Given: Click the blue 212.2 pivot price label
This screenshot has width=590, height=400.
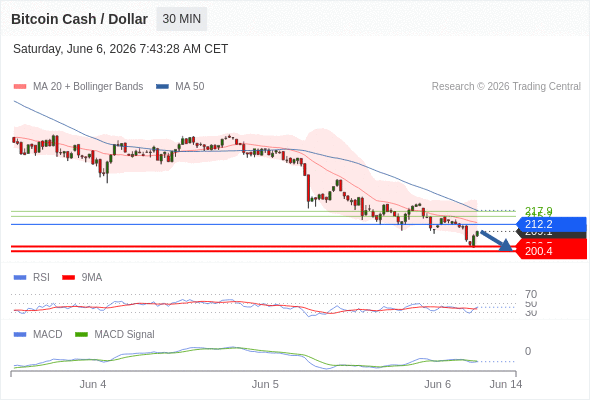Looking at the screenshot, I should tap(552, 224).
